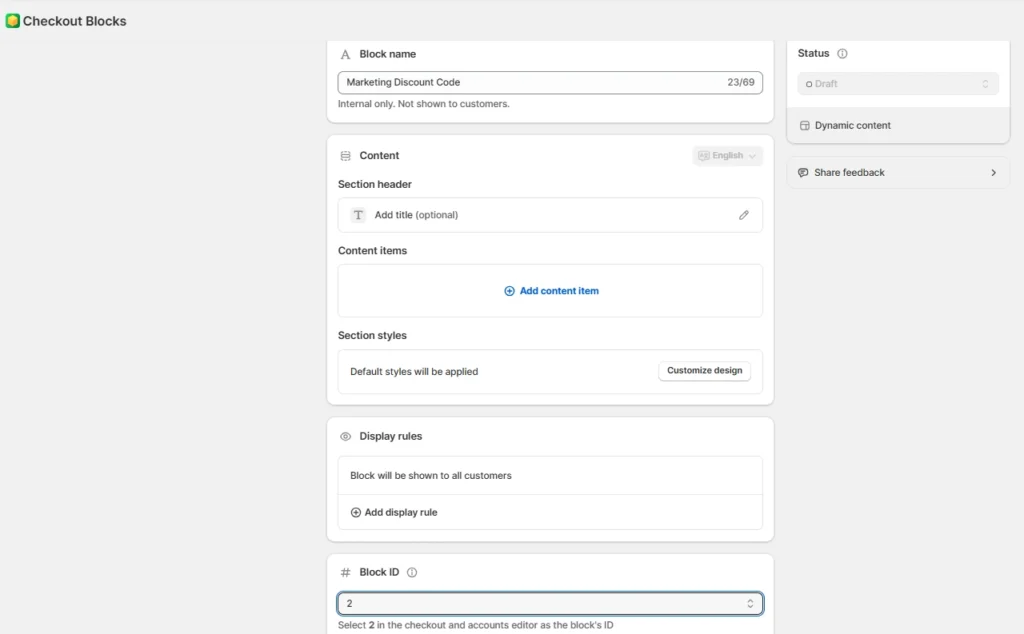Click the Customize design button
This screenshot has height=634, width=1024.
704,371
